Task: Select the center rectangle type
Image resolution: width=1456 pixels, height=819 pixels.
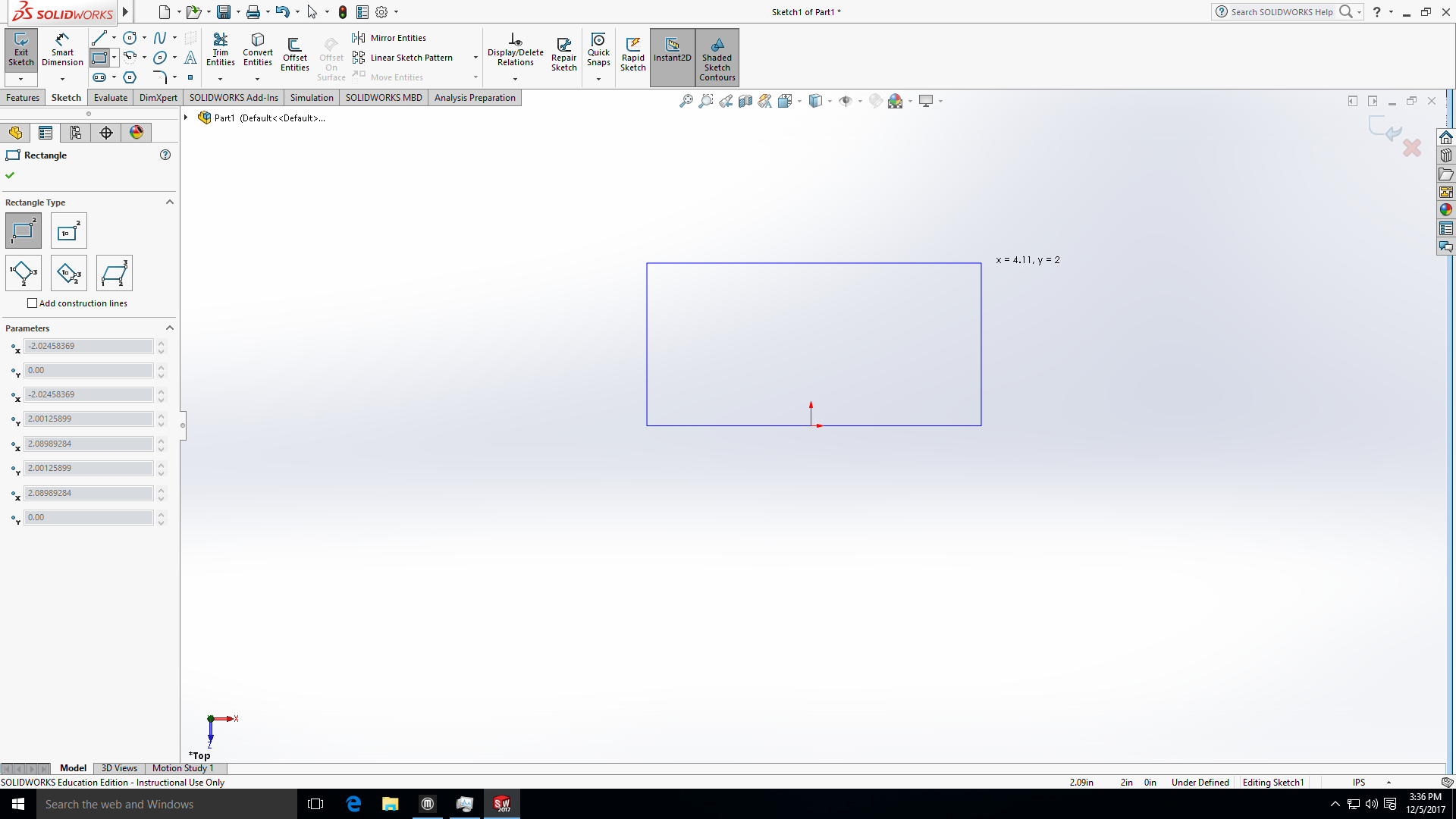Action: [68, 231]
